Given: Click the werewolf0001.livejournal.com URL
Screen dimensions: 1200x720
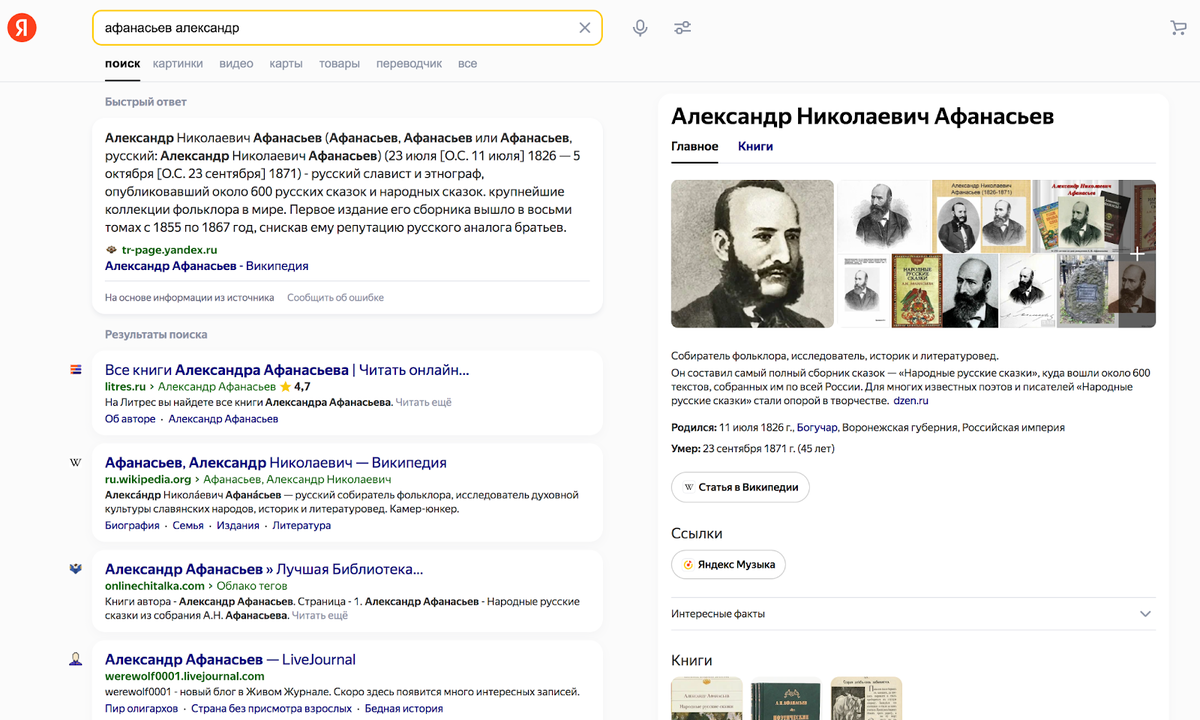Looking at the screenshot, I should (x=185, y=676).
